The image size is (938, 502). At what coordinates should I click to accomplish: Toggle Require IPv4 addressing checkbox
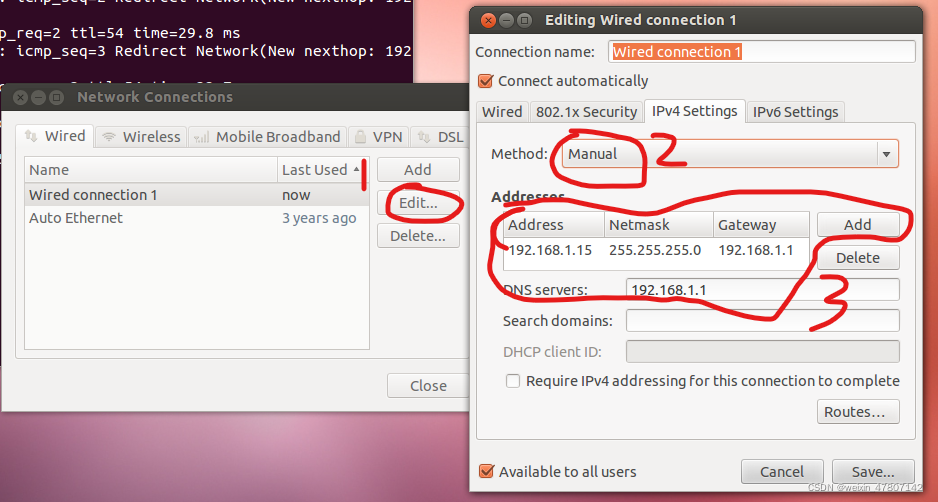[x=513, y=381]
